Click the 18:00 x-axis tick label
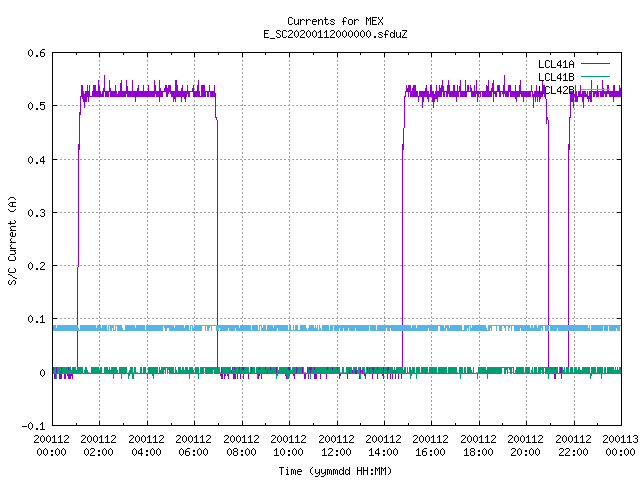Viewport: 640px width, 480px height. click(478, 452)
